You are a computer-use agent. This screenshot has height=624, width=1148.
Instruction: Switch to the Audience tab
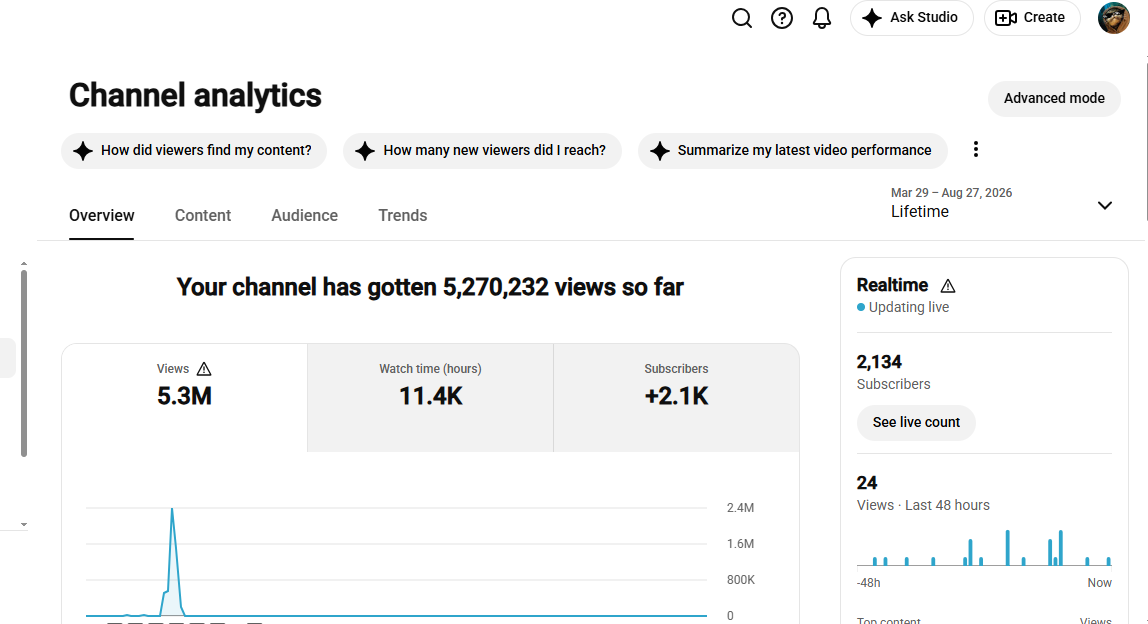[x=305, y=215]
